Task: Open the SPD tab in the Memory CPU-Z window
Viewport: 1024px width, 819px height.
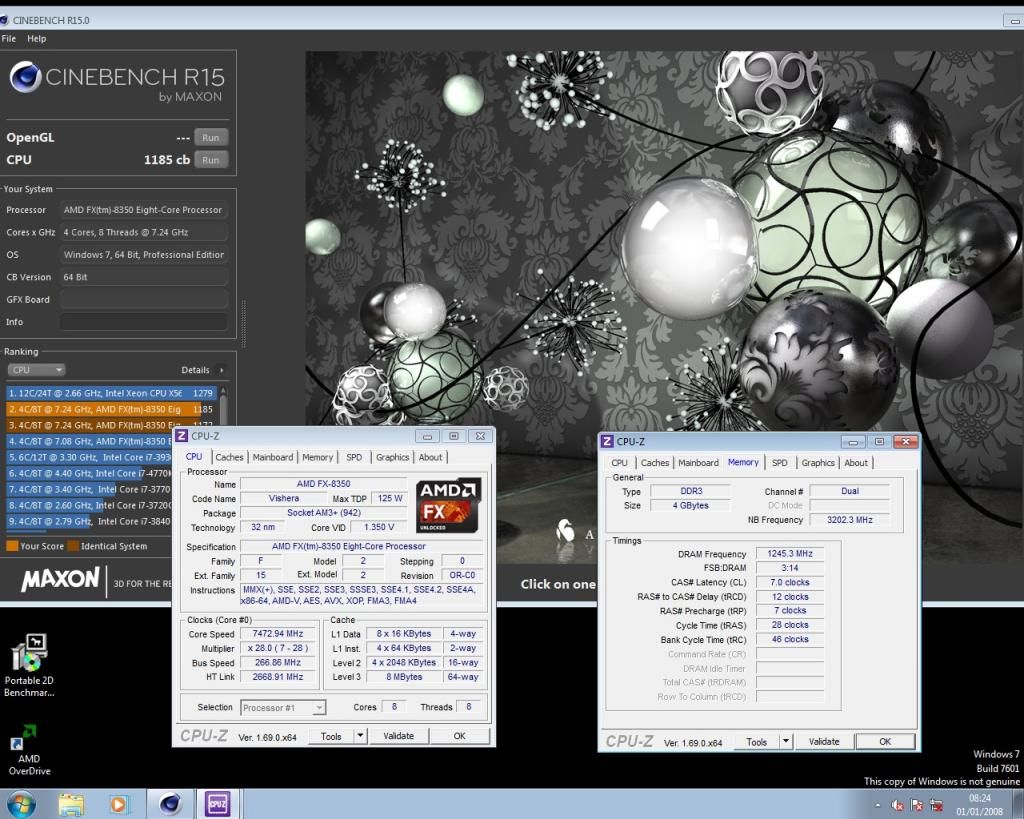Action: tap(779, 463)
